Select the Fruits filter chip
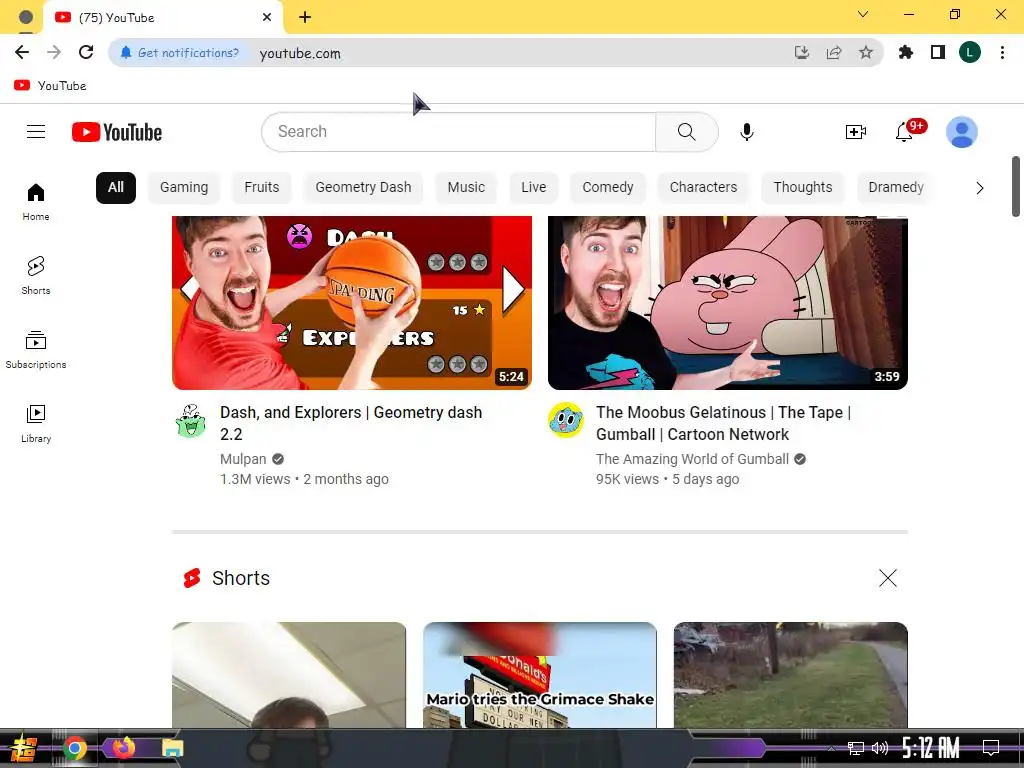 [262, 187]
